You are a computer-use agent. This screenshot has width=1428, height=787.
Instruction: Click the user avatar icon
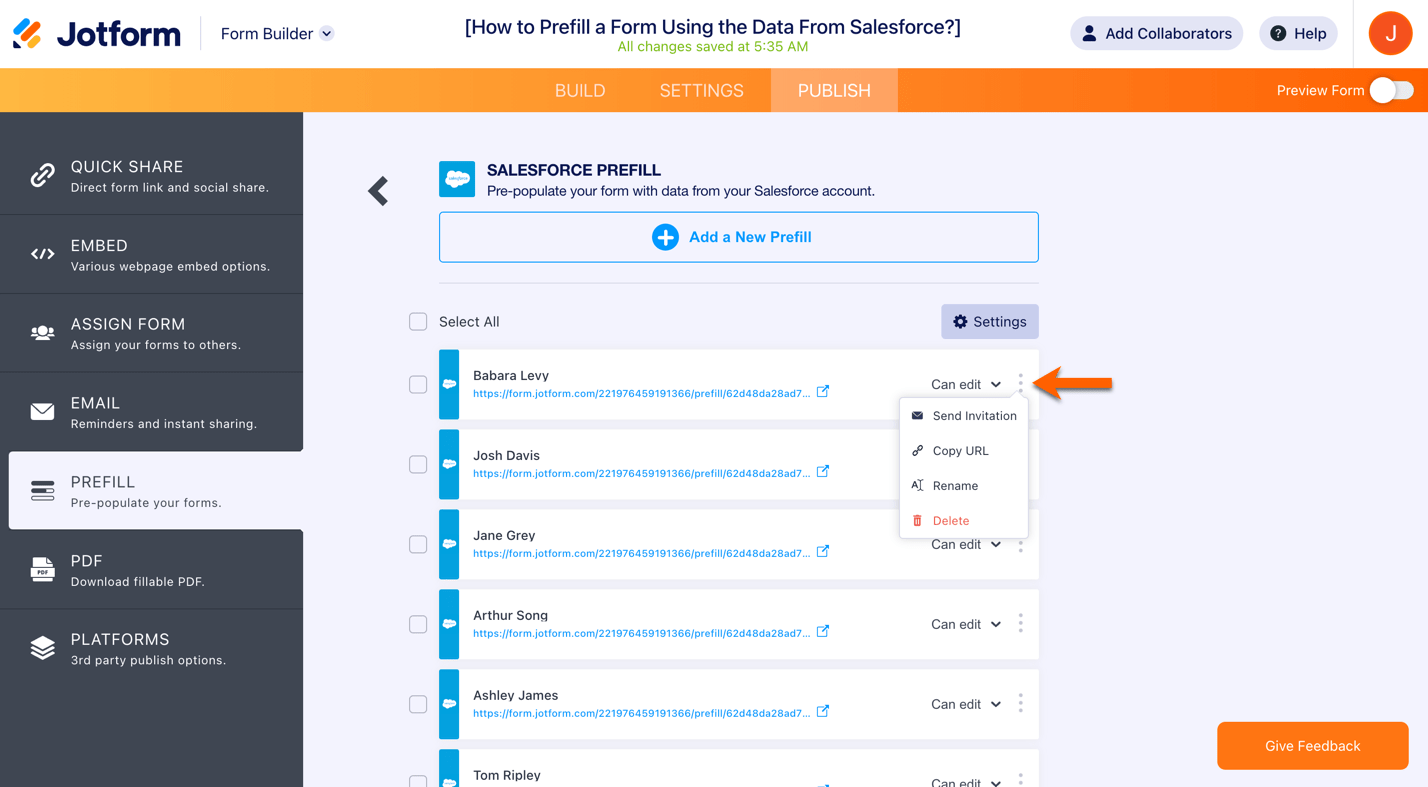pos(1390,34)
